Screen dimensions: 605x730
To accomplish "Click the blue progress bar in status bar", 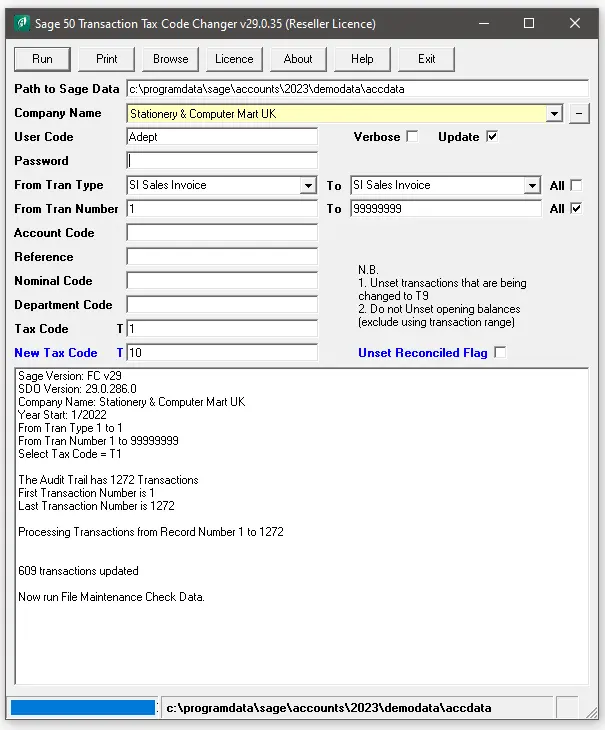I will click(x=83, y=707).
